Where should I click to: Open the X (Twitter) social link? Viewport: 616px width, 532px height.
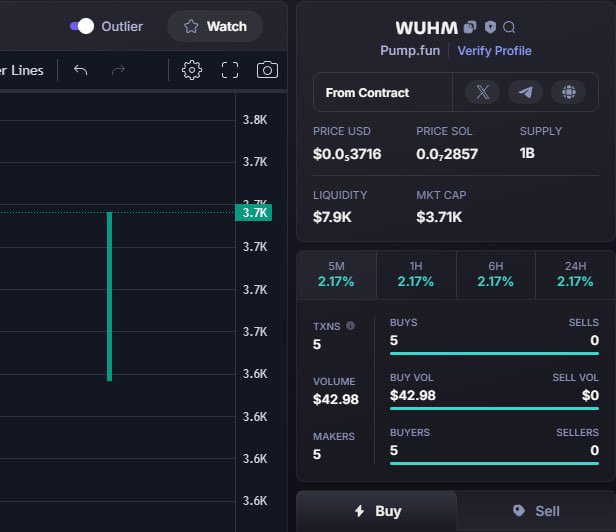482,92
